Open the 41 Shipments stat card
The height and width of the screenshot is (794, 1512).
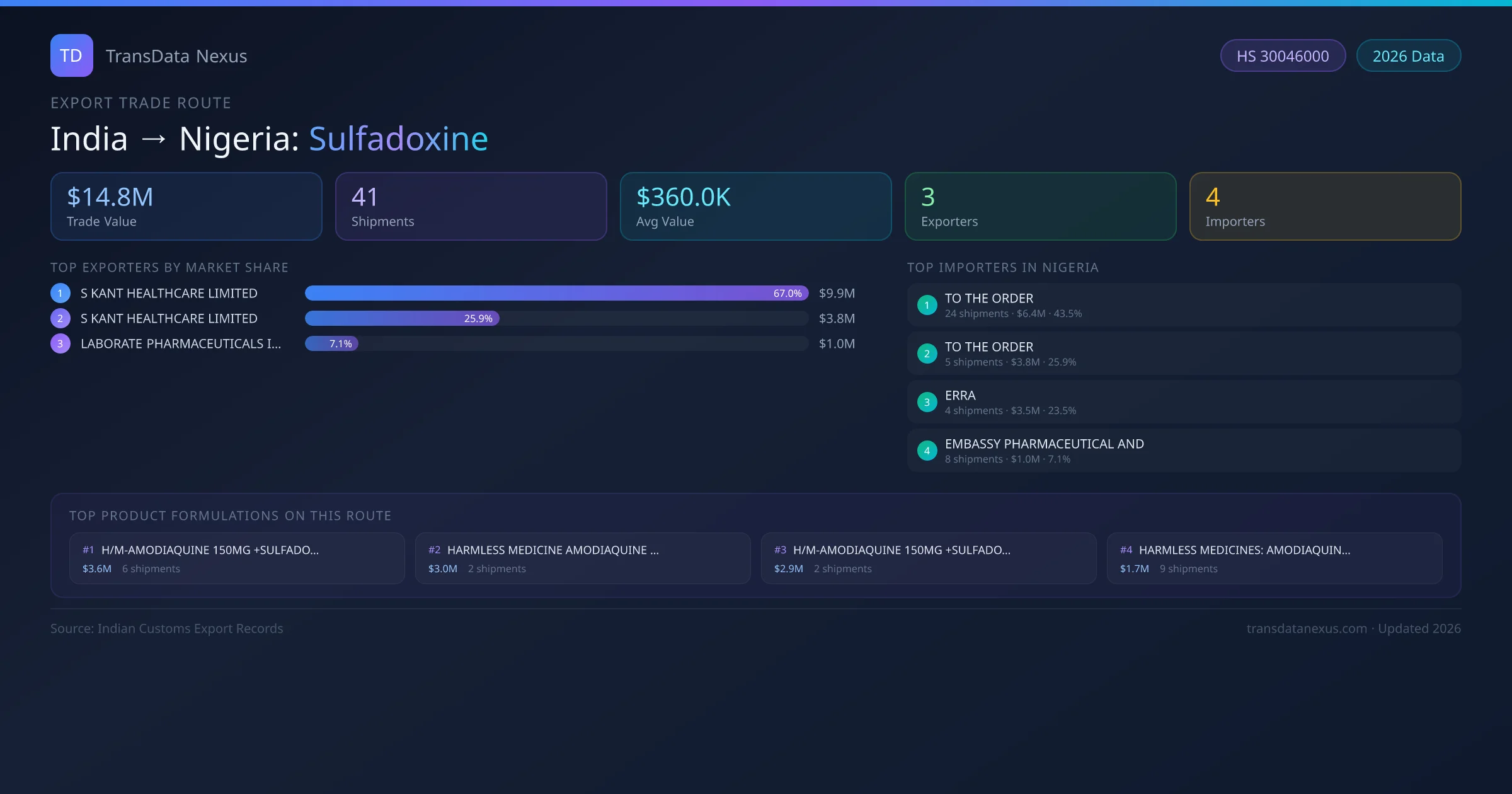pyautogui.click(x=471, y=207)
